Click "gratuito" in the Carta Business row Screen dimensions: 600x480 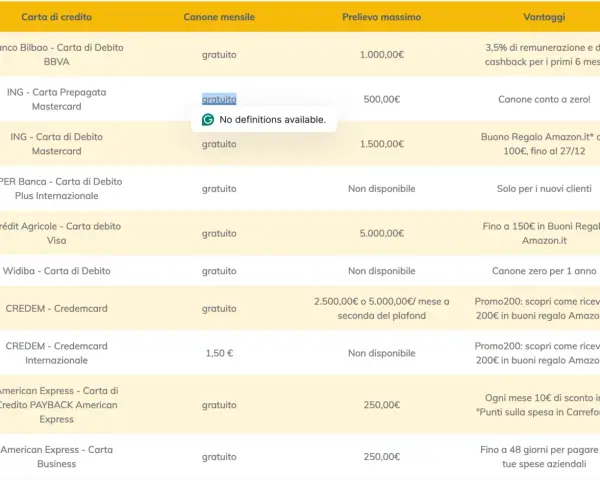pos(219,457)
